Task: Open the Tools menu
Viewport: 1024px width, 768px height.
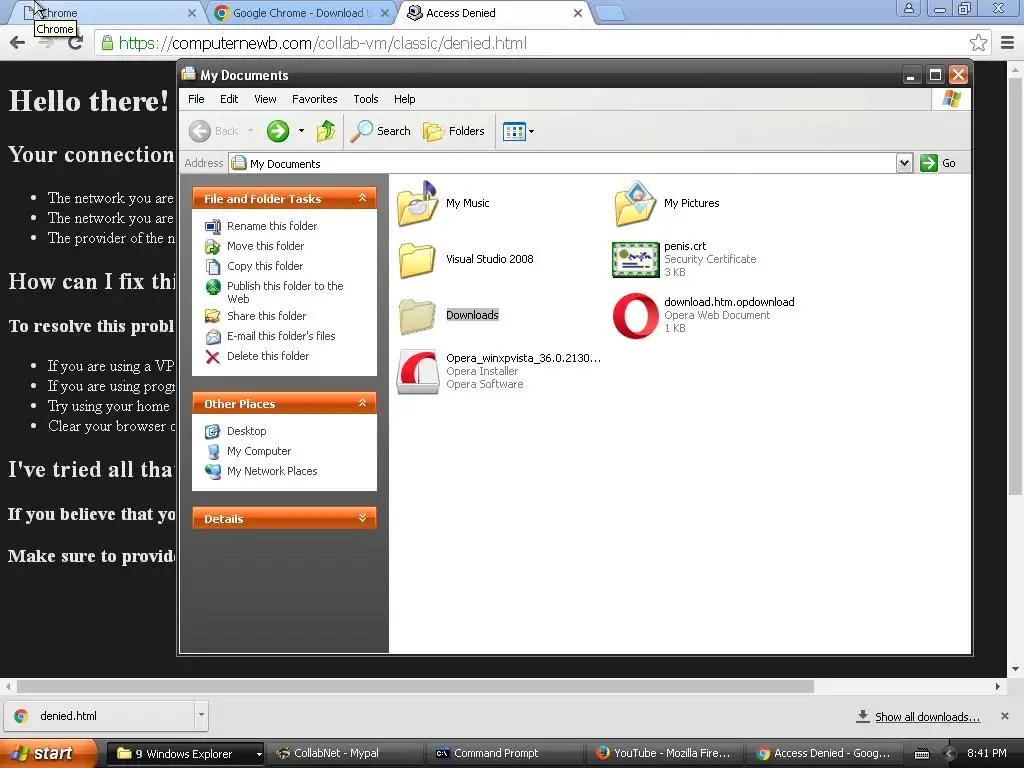Action: pyautogui.click(x=366, y=99)
